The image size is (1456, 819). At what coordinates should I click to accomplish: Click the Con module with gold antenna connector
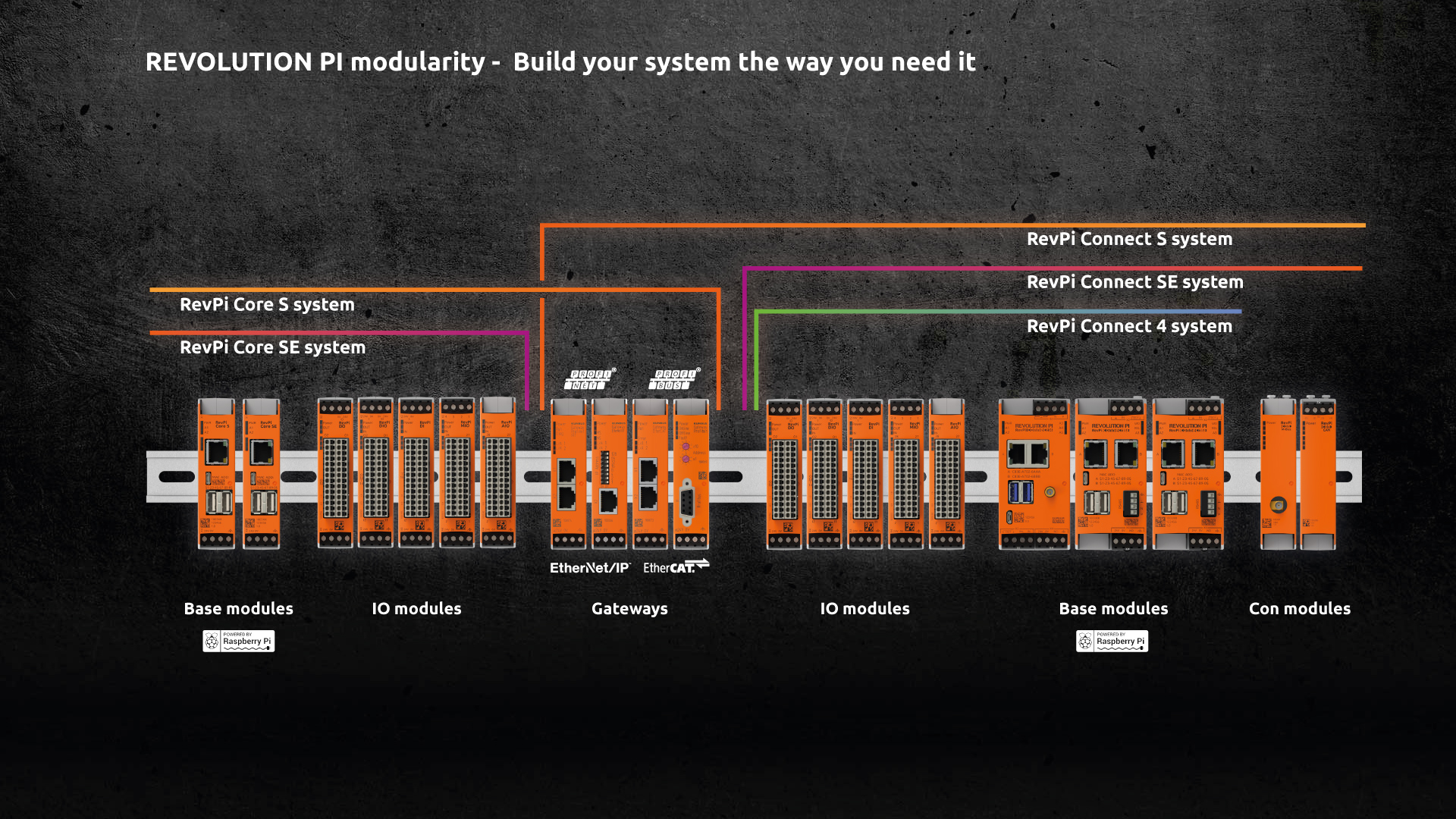tap(1279, 474)
